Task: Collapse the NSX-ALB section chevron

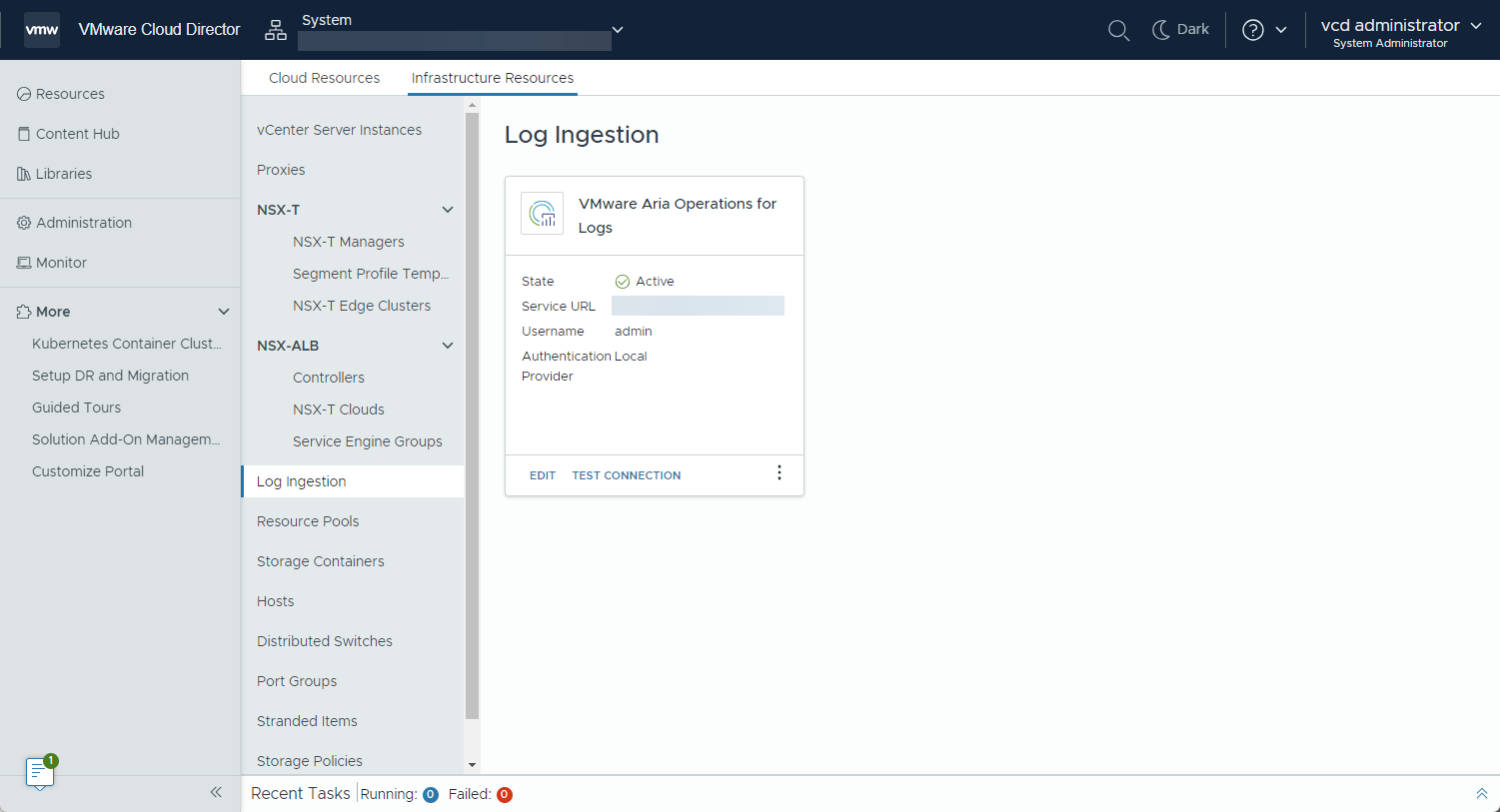Action: [x=448, y=346]
